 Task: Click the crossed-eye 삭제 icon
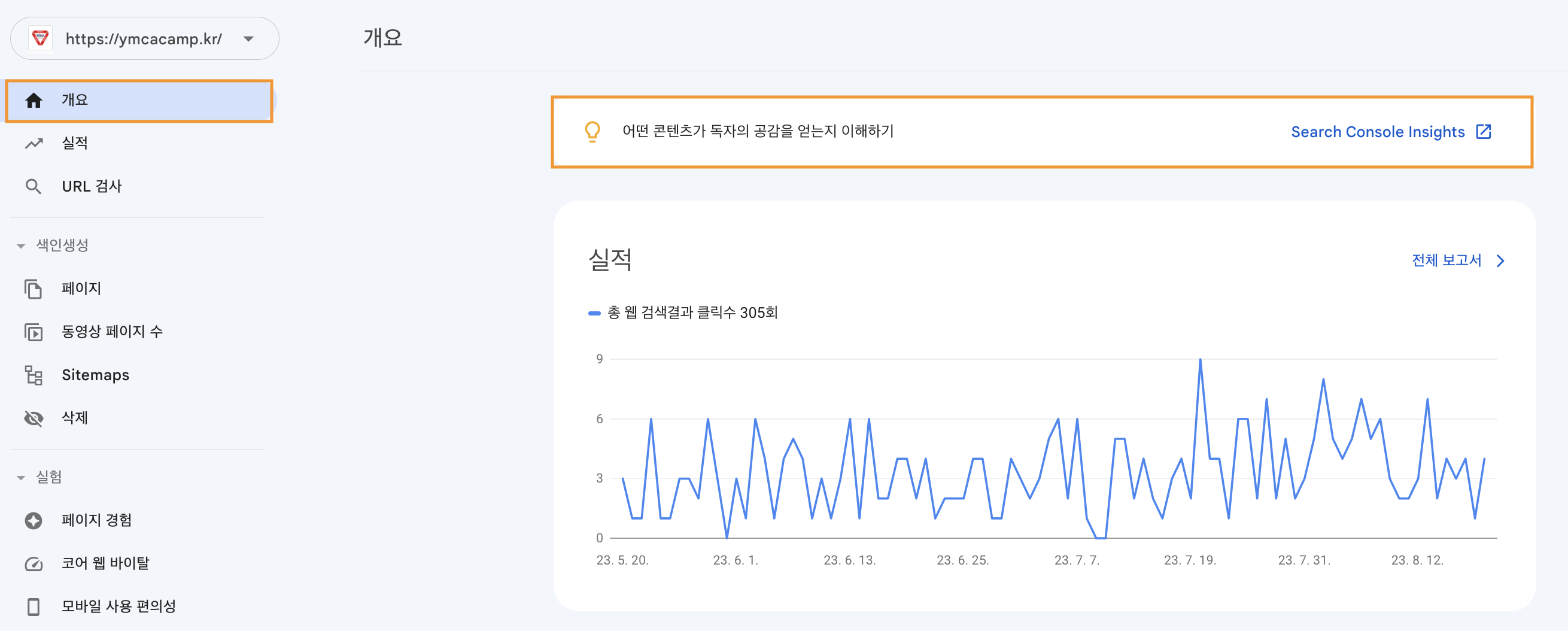tap(34, 418)
